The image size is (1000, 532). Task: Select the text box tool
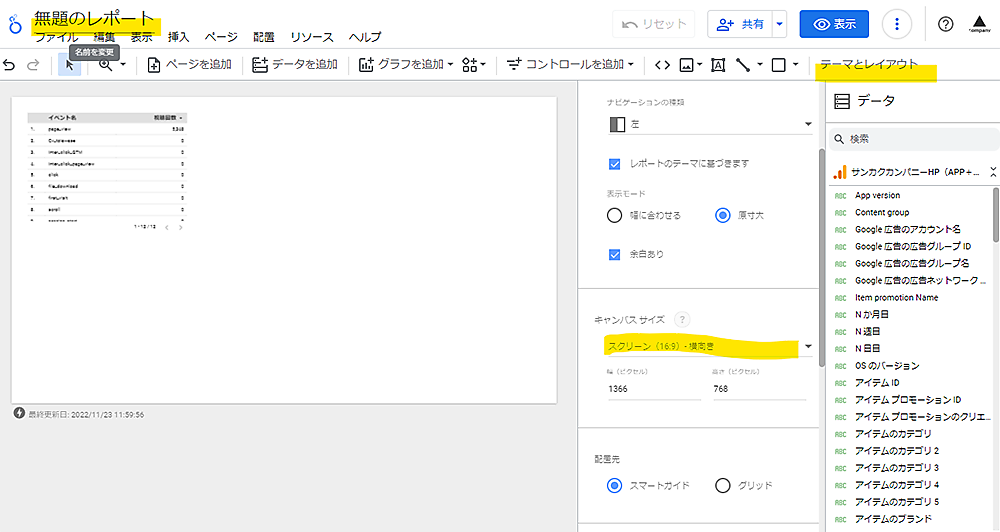(717, 65)
